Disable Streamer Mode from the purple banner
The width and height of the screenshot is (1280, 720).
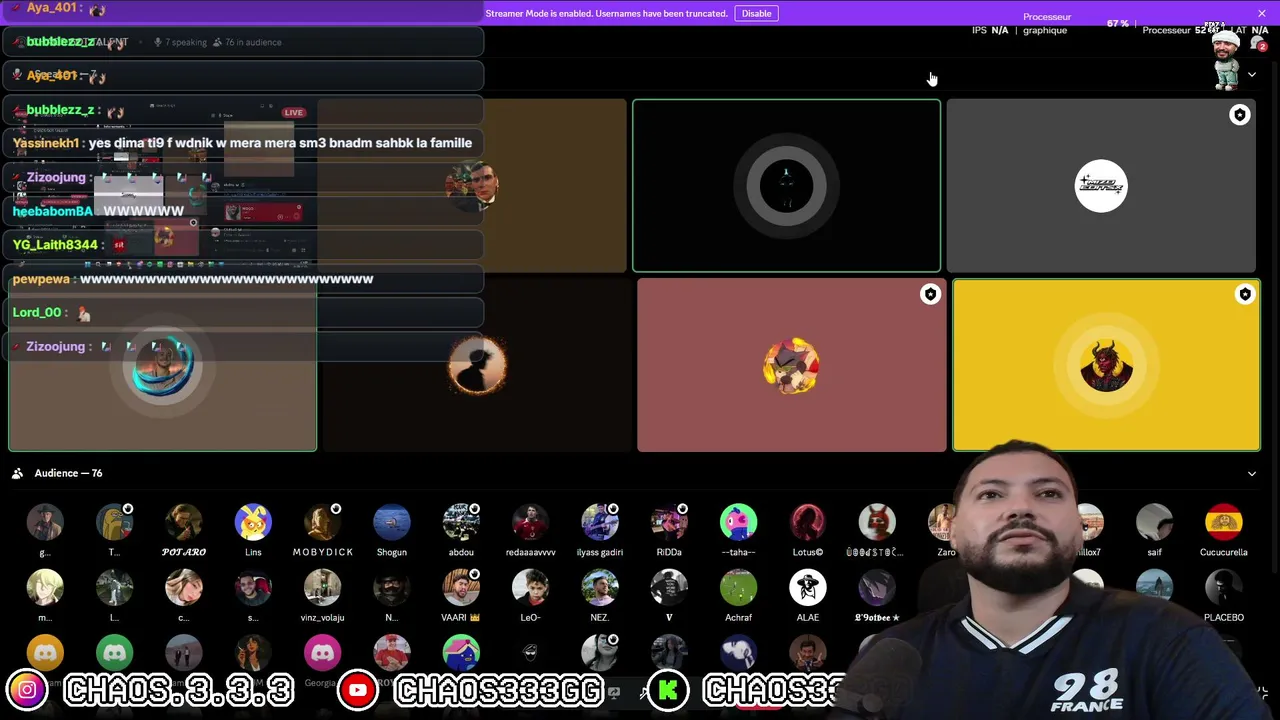756,13
